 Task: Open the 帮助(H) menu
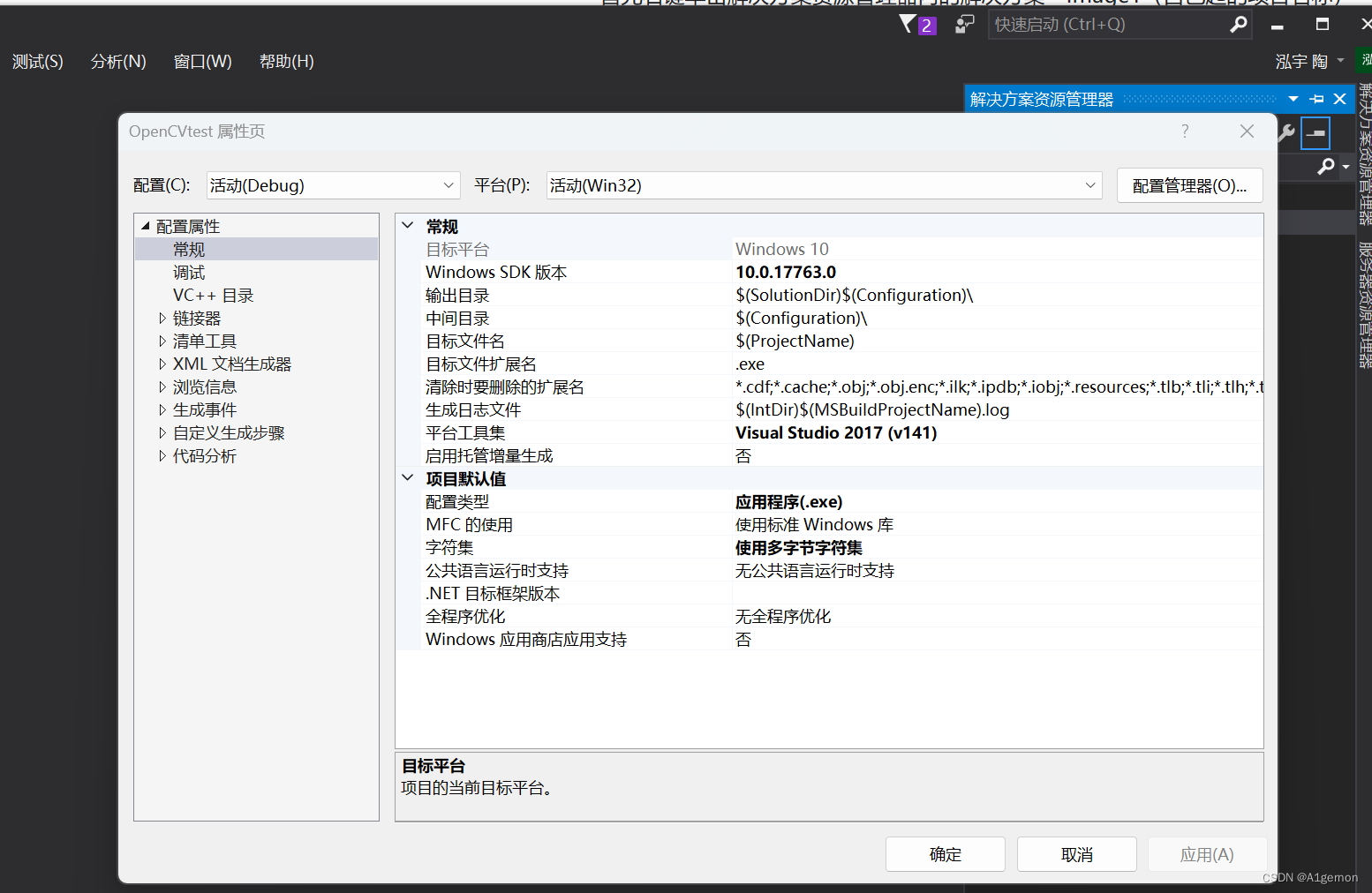[286, 61]
